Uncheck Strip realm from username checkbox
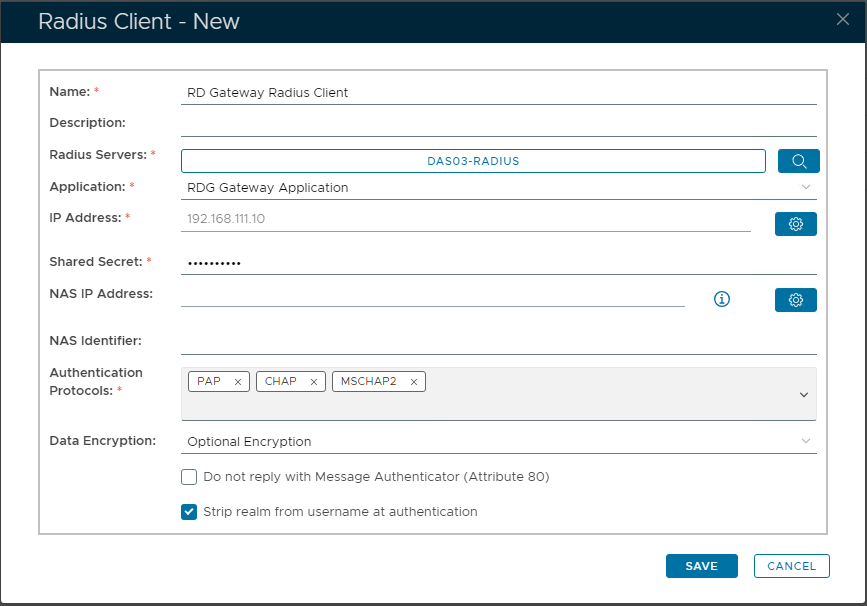 point(189,512)
